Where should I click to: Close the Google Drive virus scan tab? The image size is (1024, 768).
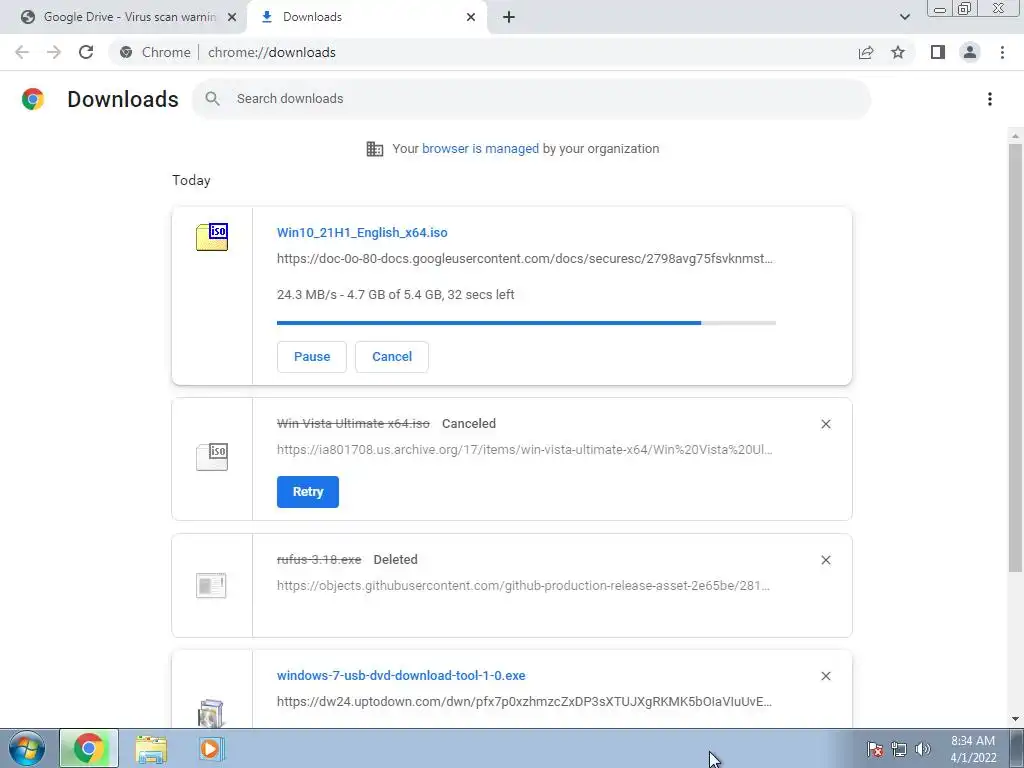[x=232, y=17]
